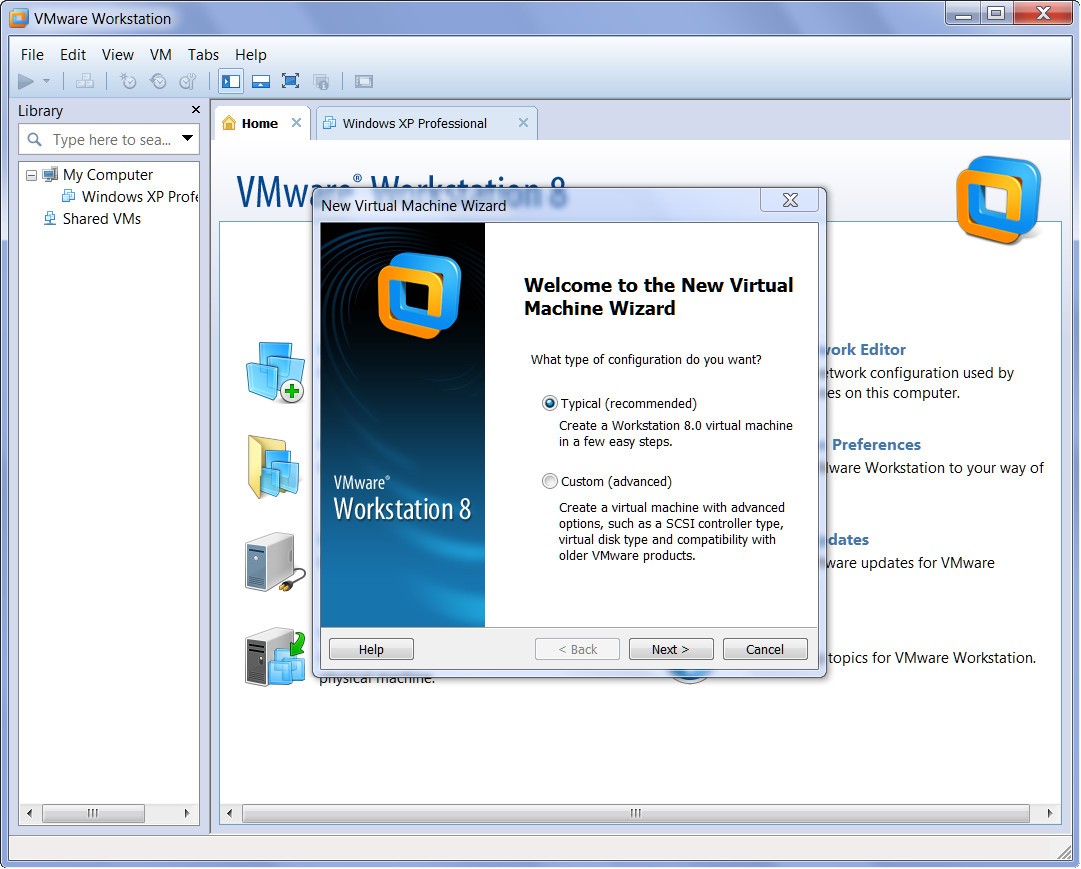Select the Custom (advanced) radio button
Viewport: 1081px width, 869px height.
click(549, 481)
